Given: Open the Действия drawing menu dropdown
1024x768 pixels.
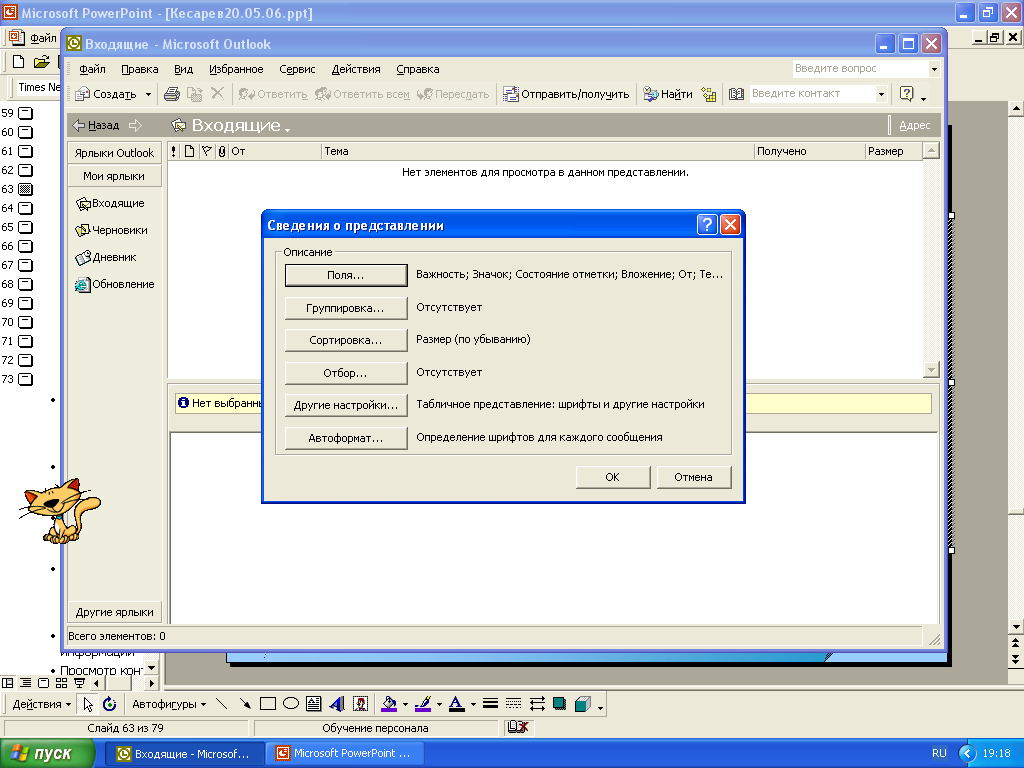Looking at the screenshot, I should 42,704.
